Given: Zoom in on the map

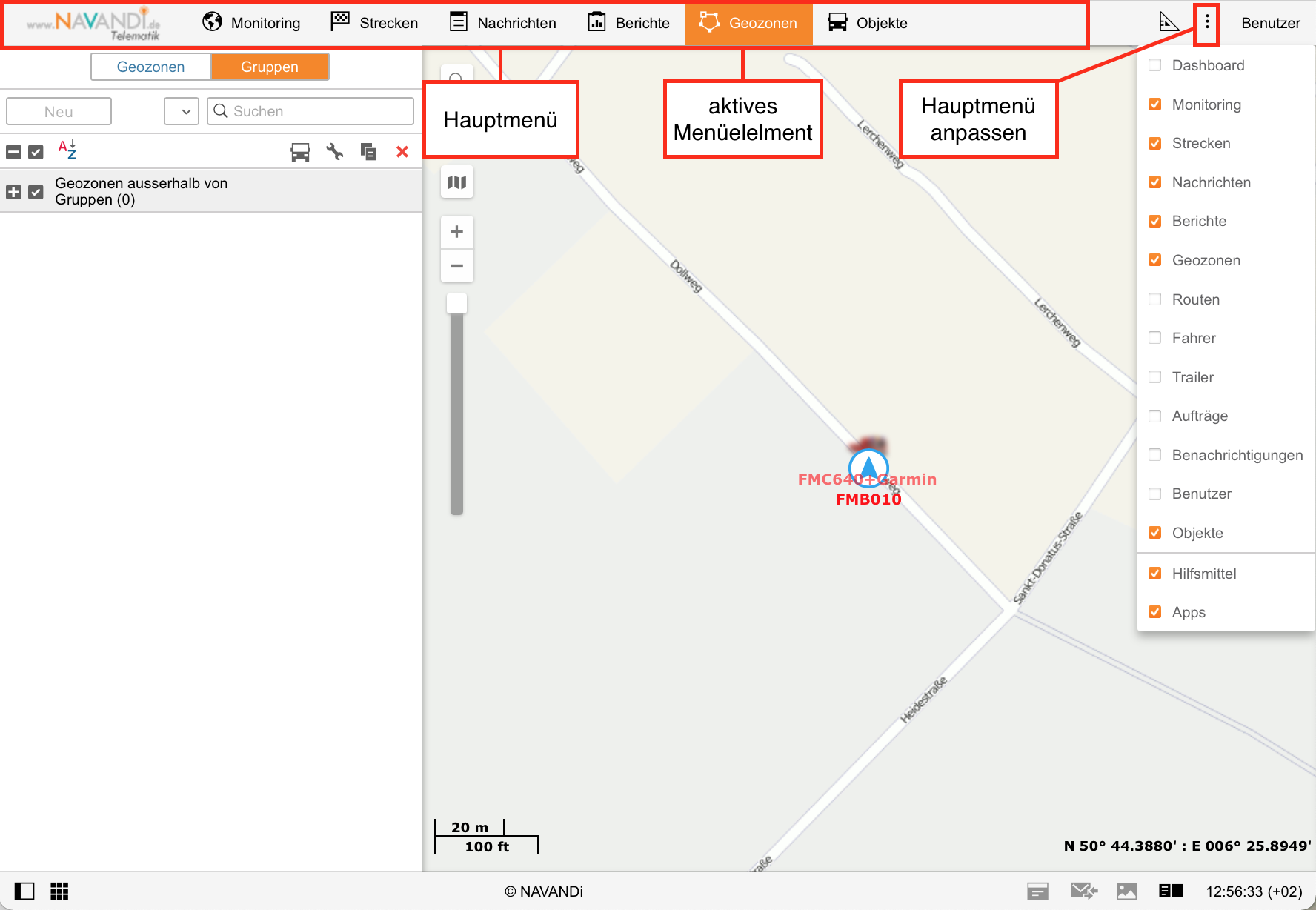Looking at the screenshot, I should [456, 232].
